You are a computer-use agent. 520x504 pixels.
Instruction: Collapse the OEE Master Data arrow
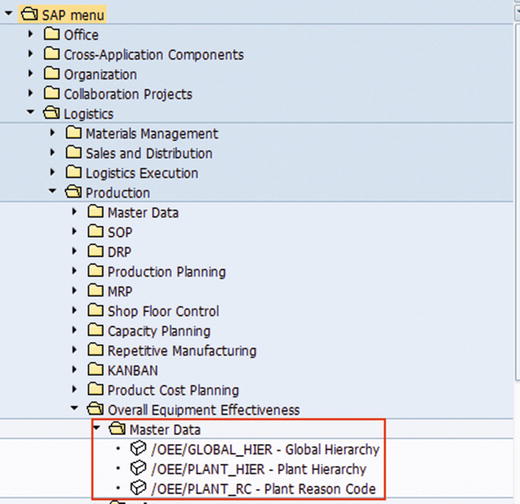click(97, 428)
